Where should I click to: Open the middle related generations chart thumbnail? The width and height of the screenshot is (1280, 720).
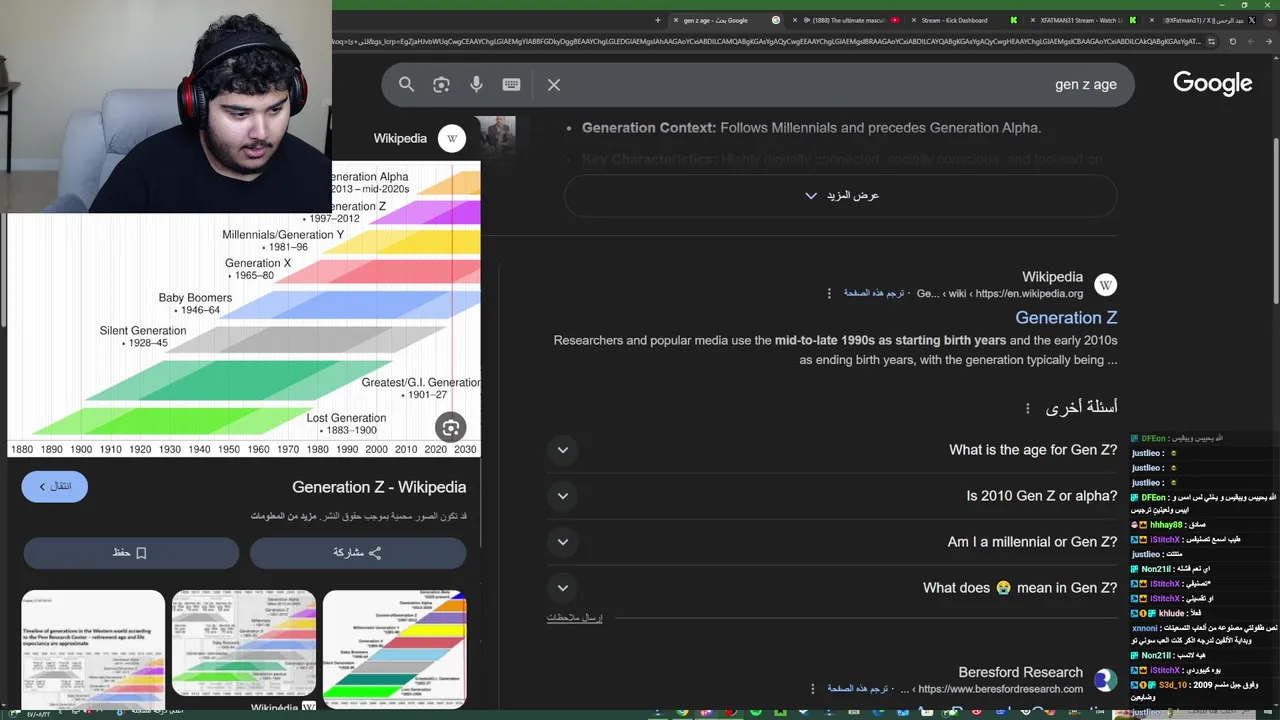pyautogui.click(x=244, y=643)
